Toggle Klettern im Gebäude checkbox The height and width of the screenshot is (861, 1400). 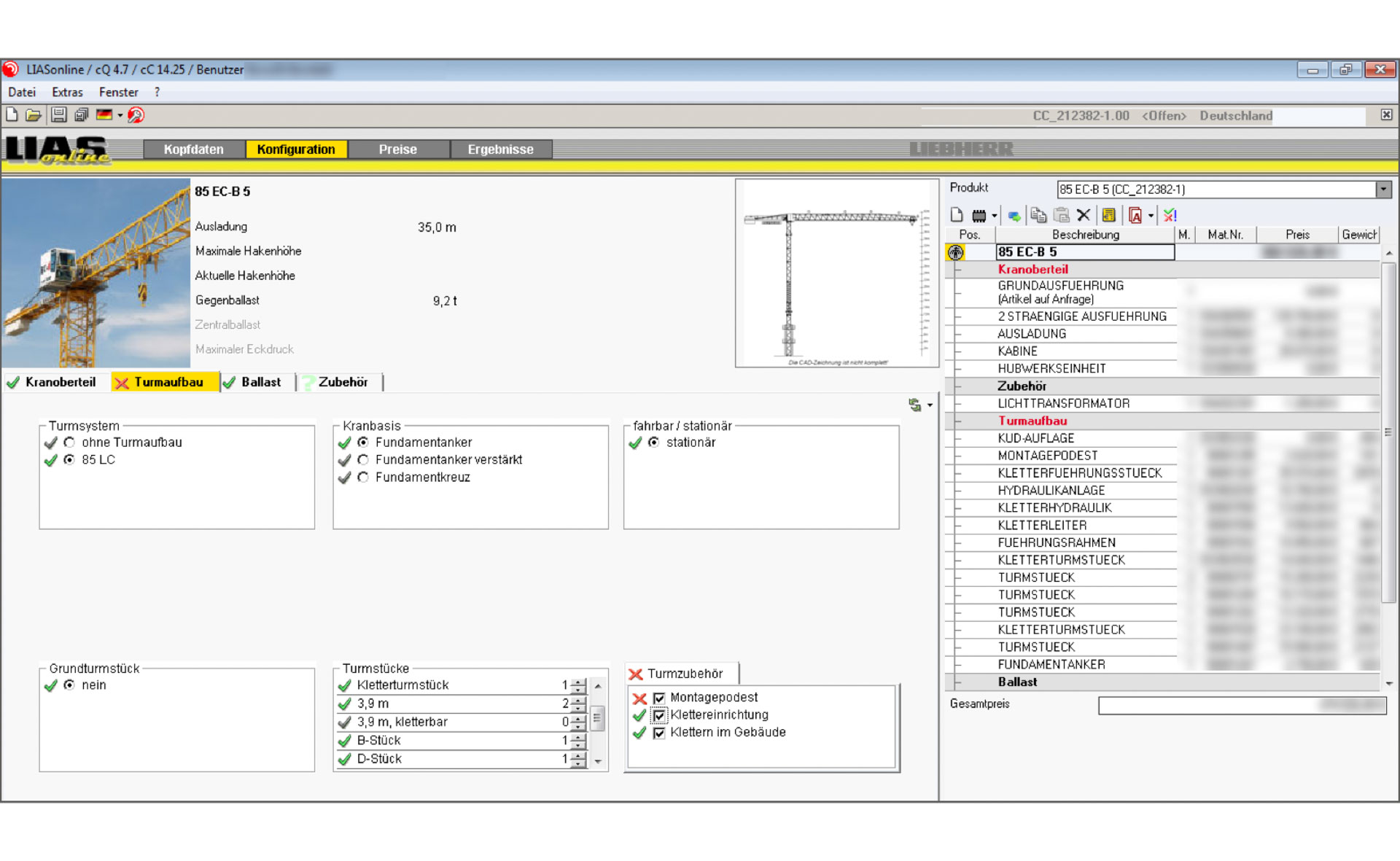tap(659, 733)
